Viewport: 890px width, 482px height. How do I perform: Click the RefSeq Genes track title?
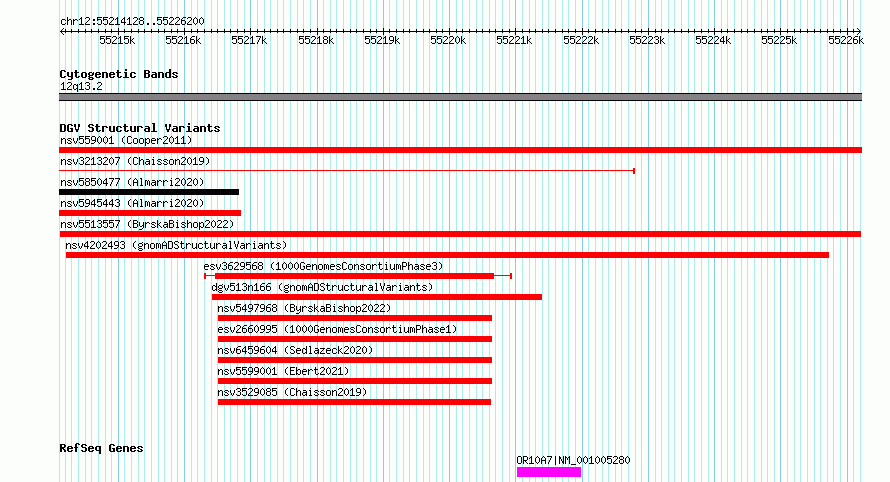(x=101, y=448)
